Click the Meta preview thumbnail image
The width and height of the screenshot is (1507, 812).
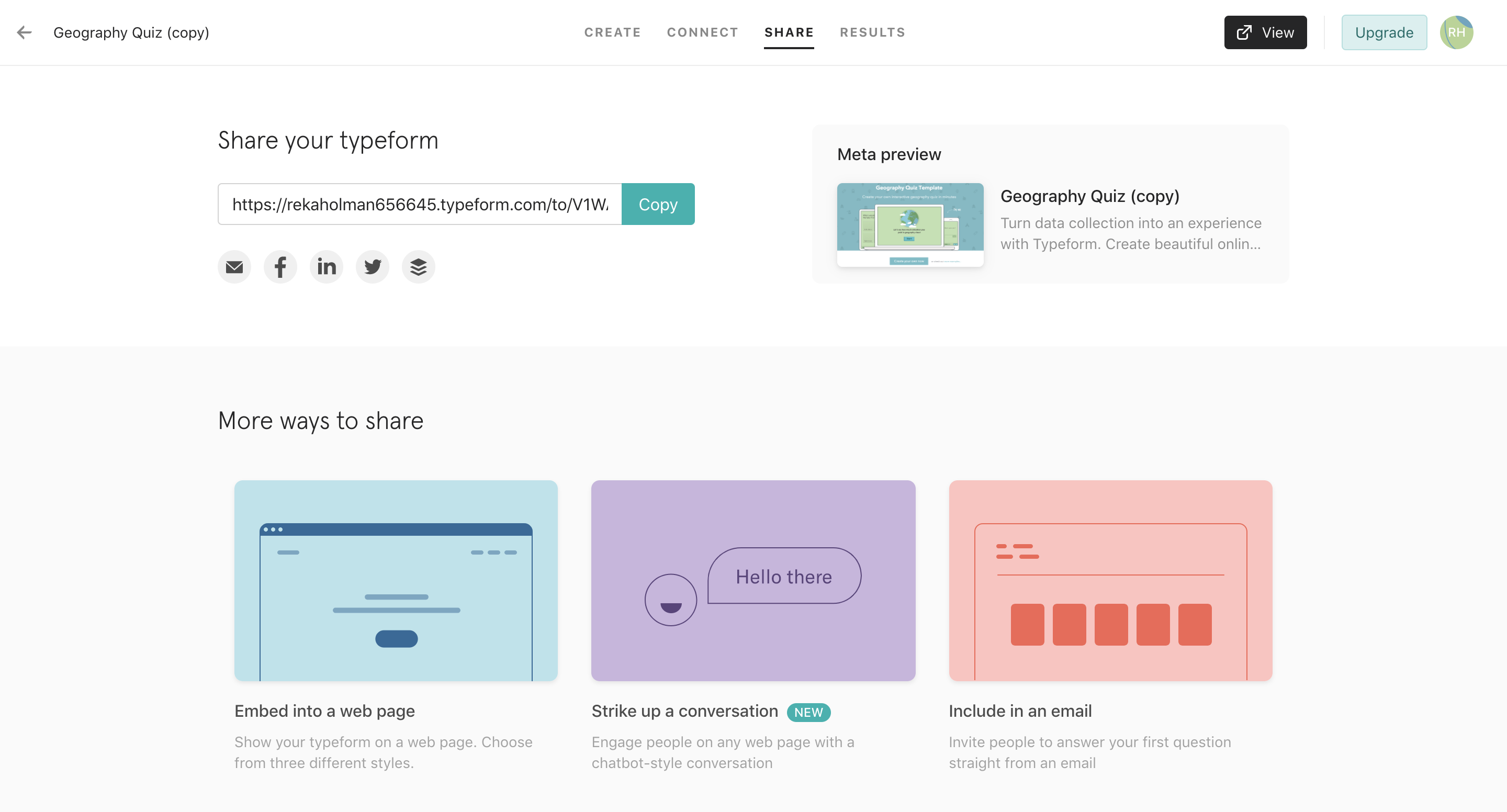[910, 224]
